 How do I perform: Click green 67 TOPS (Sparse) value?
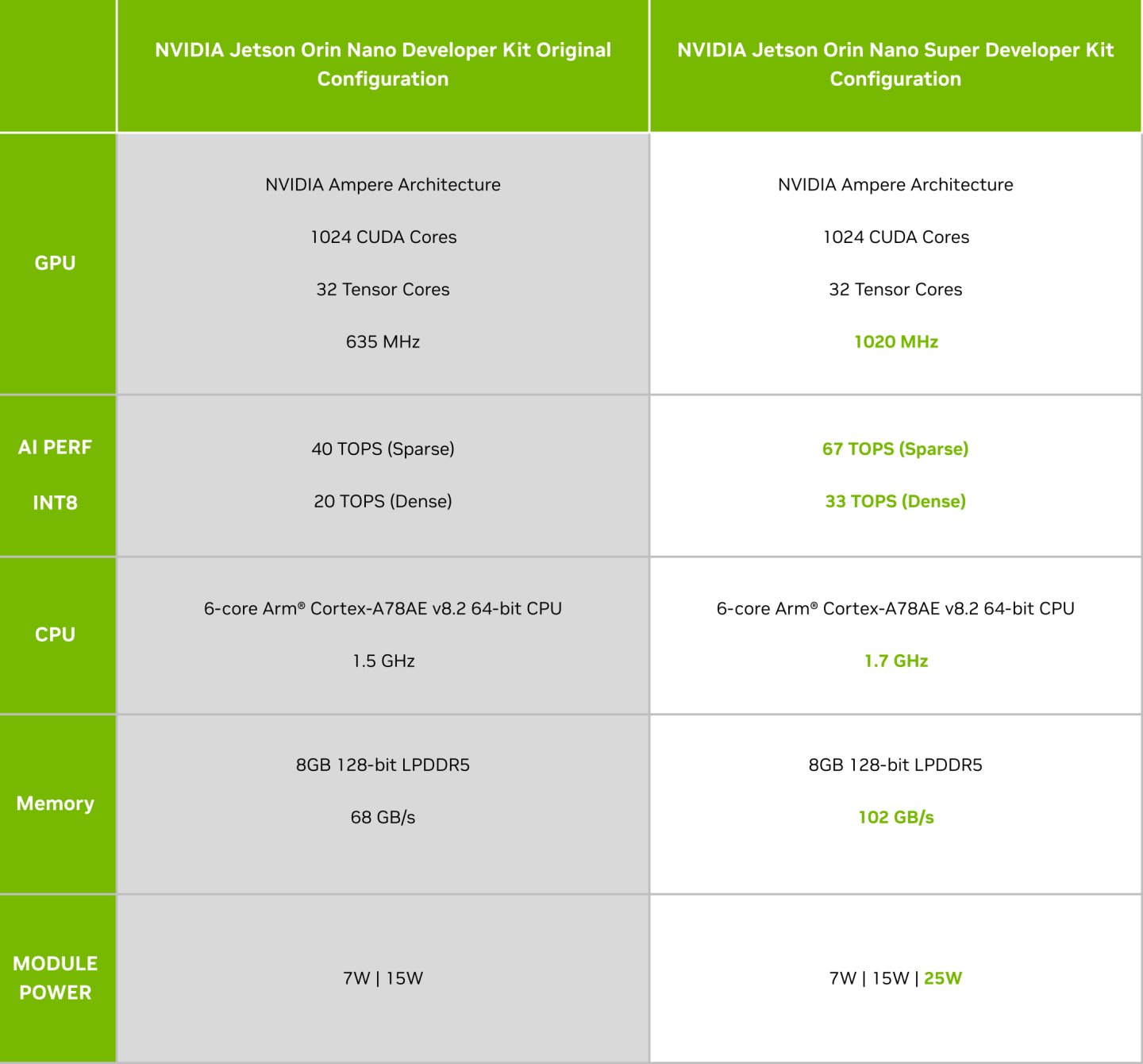[895, 449]
